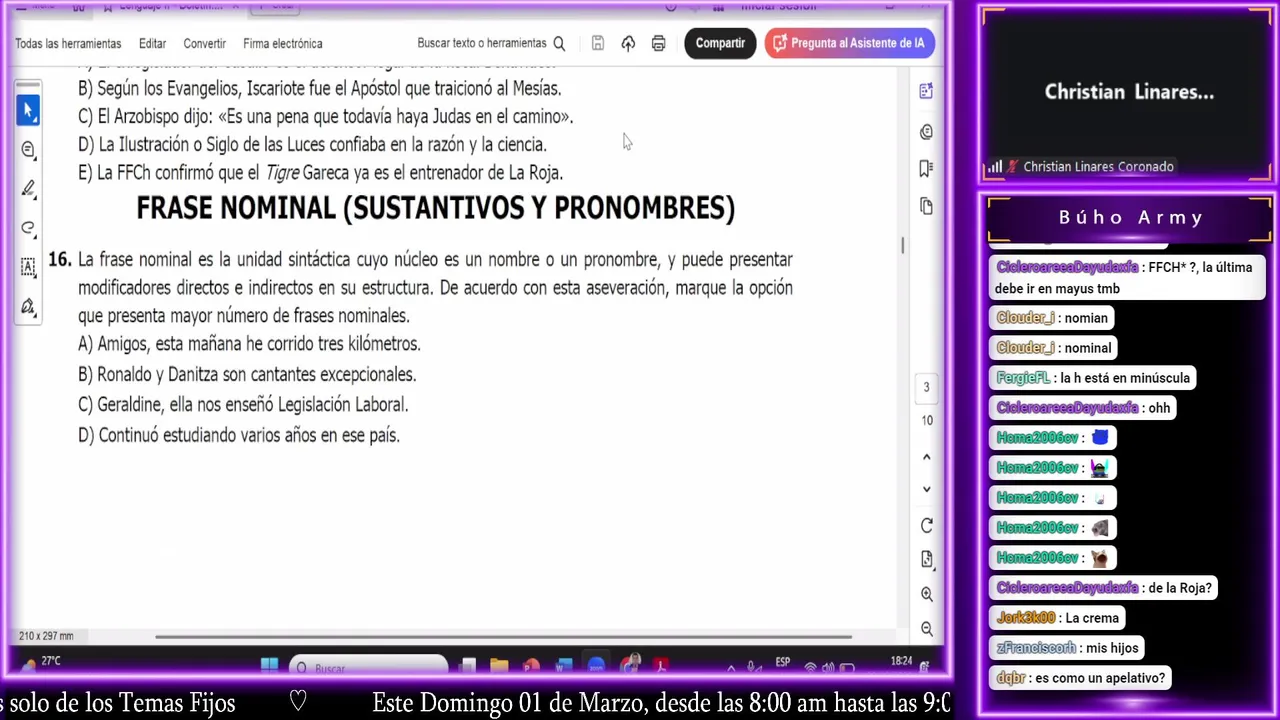
Task: Click the weather widget showing 27°C
Action: pyautogui.click(x=40, y=662)
